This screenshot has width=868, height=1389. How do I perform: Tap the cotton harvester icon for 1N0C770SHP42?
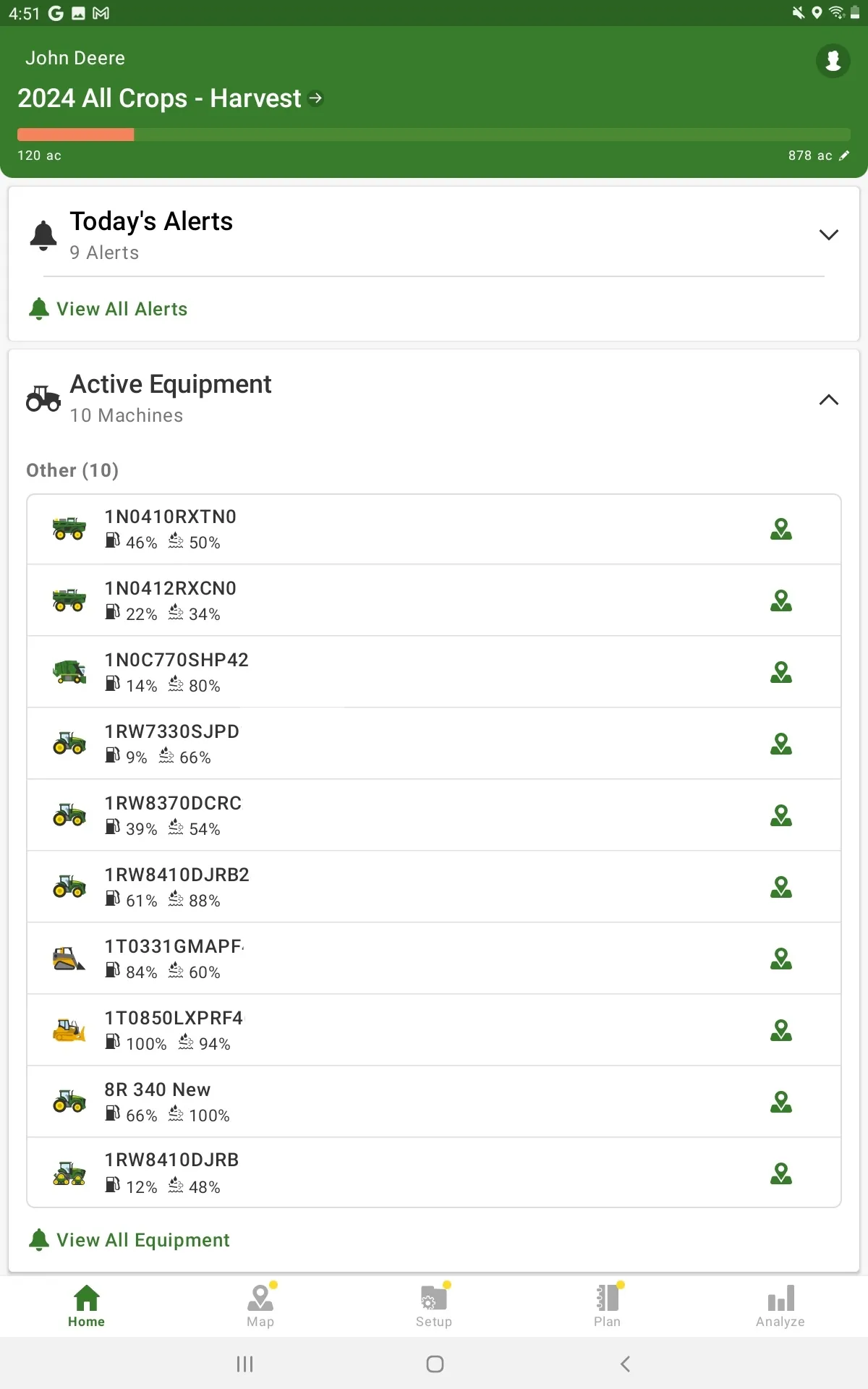tap(69, 672)
